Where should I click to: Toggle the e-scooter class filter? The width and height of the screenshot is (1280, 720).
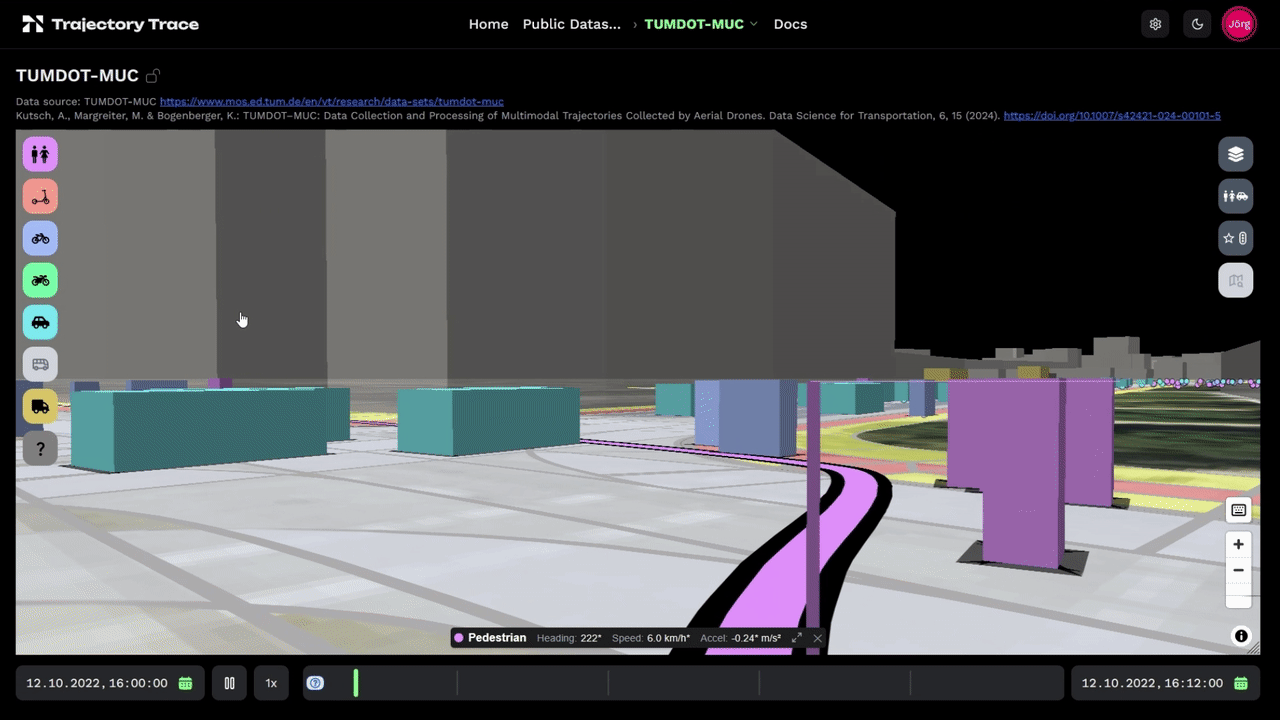(40, 196)
